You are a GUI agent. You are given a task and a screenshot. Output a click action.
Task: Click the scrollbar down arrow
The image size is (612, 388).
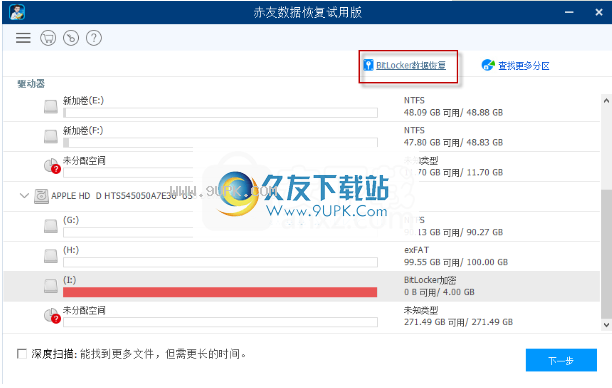click(606, 324)
